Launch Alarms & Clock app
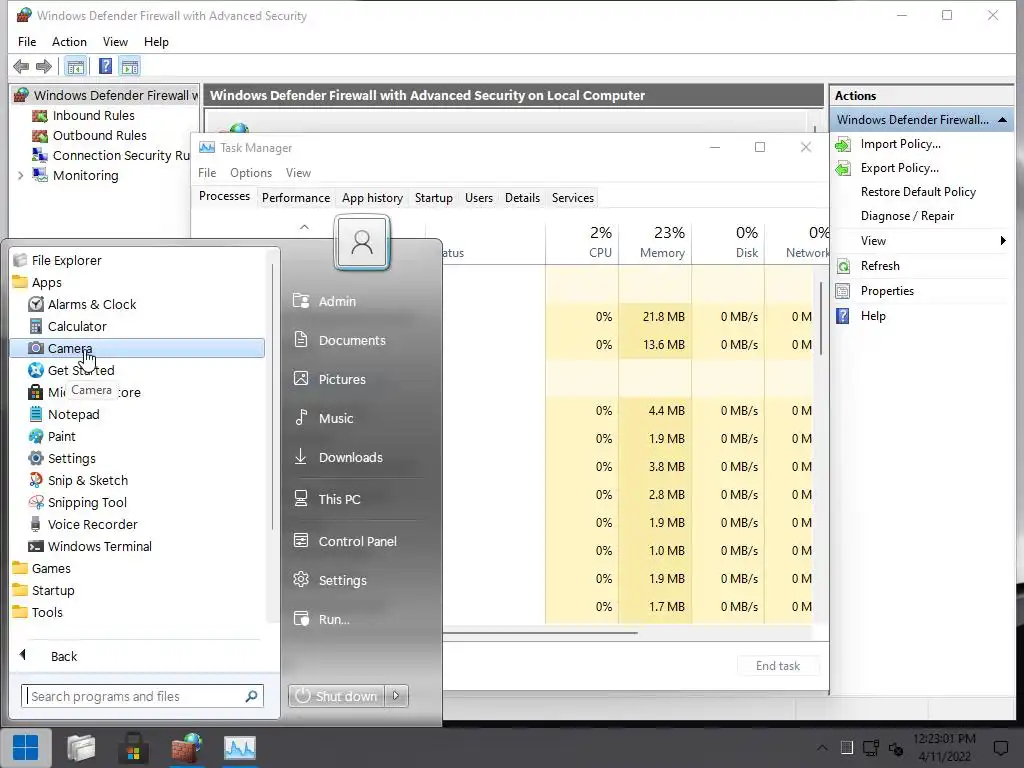This screenshot has height=768, width=1024. (x=92, y=304)
